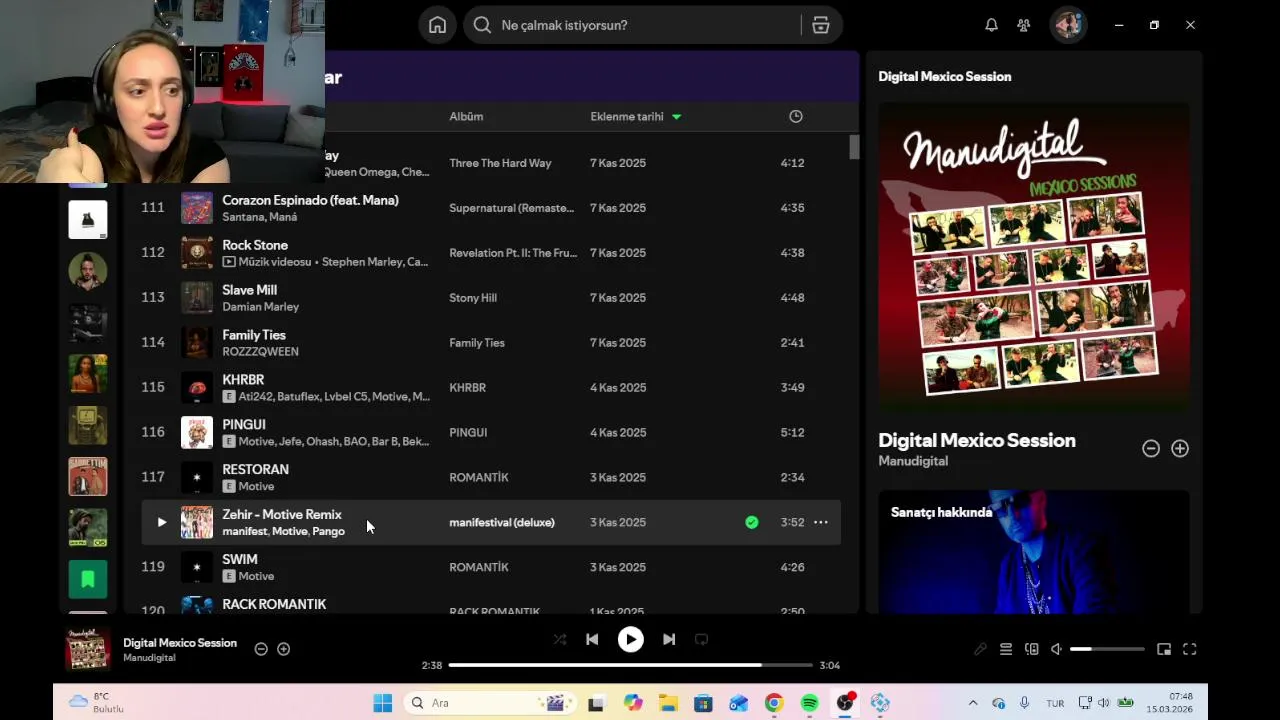Open Stony Hill album link
The image size is (1280, 720).
point(473,298)
